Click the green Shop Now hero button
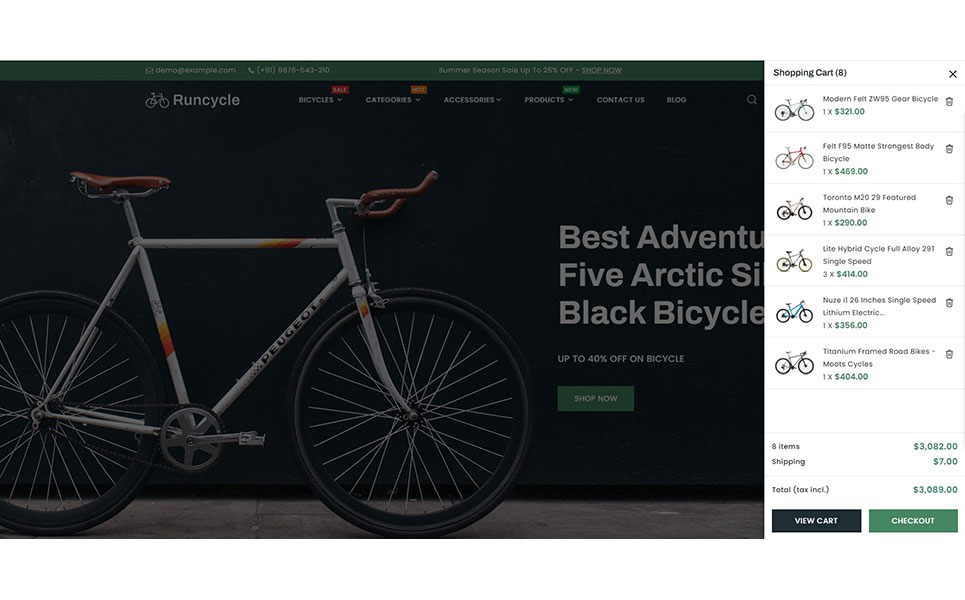 (595, 399)
